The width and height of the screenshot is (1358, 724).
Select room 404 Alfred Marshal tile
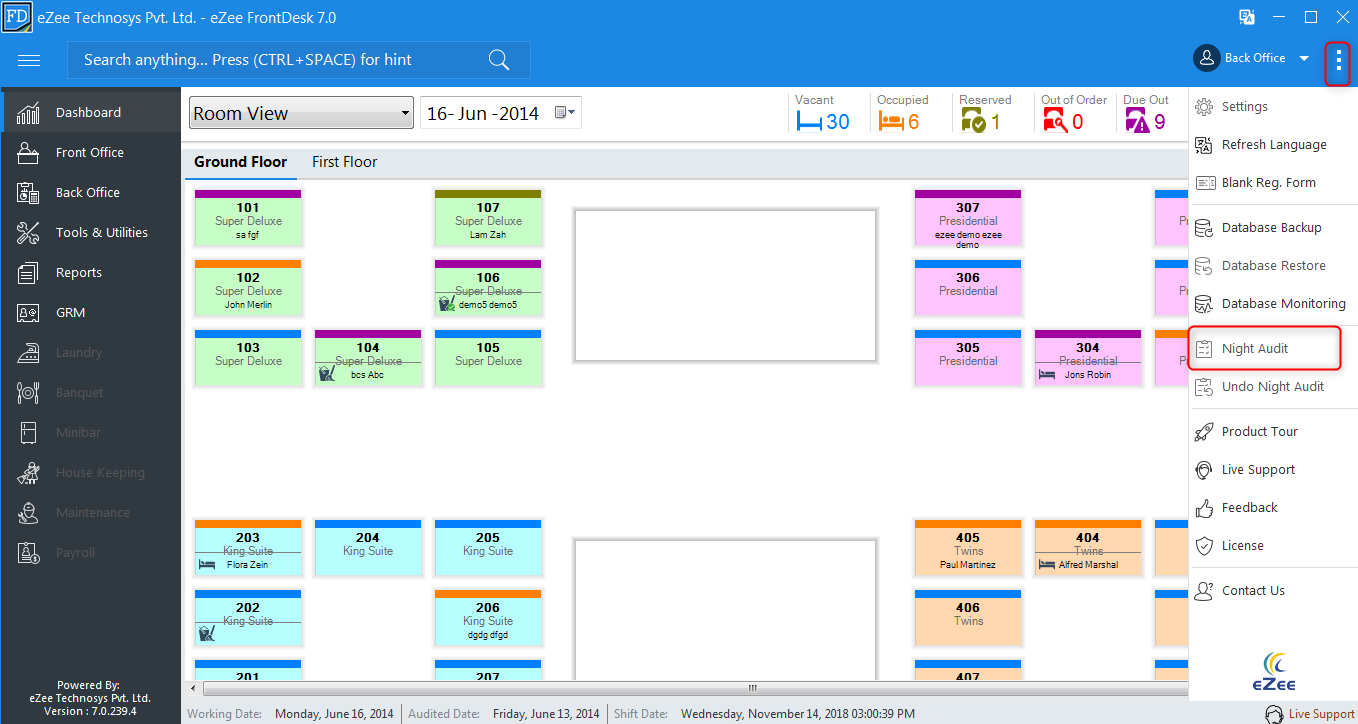point(1088,548)
